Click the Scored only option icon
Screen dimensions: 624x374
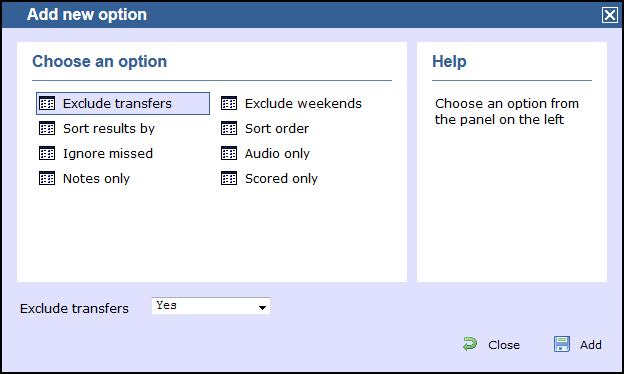point(229,179)
